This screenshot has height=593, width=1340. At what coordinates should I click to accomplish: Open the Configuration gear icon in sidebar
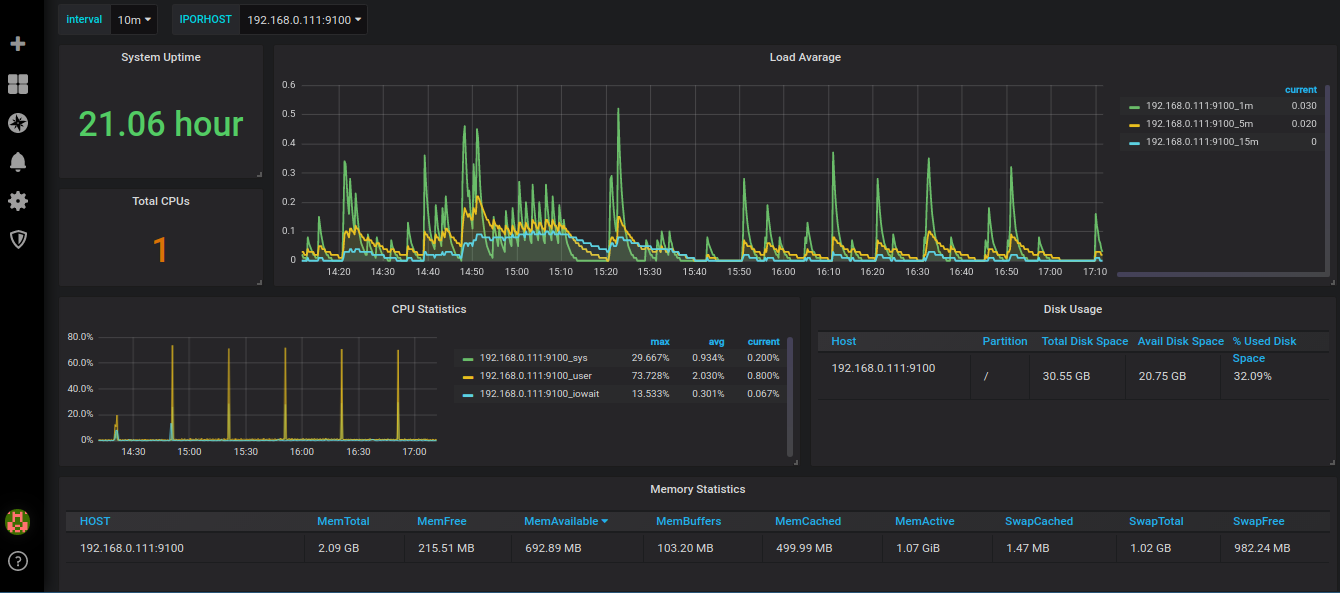pyautogui.click(x=17, y=201)
